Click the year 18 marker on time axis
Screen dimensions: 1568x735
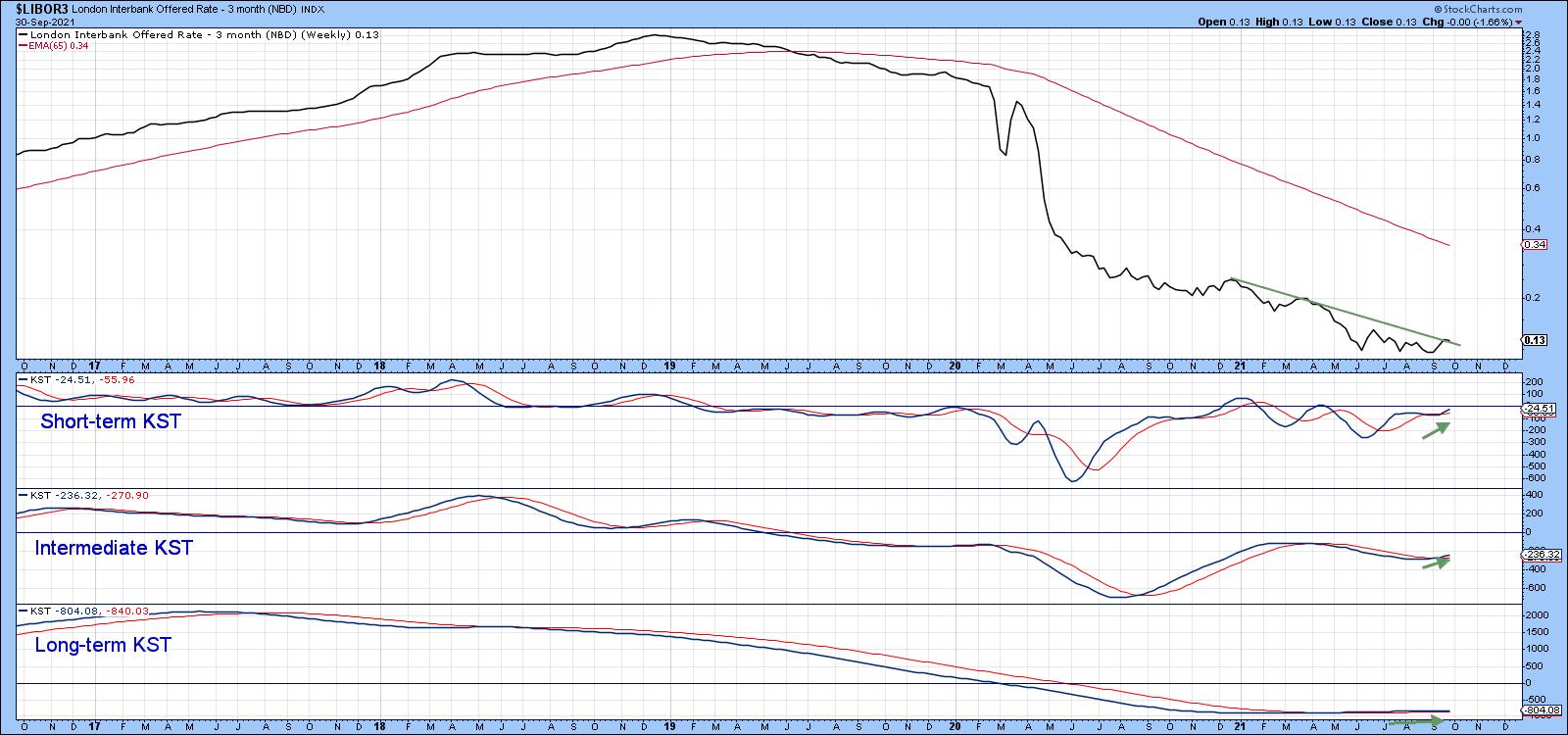(x=380, y=366)
